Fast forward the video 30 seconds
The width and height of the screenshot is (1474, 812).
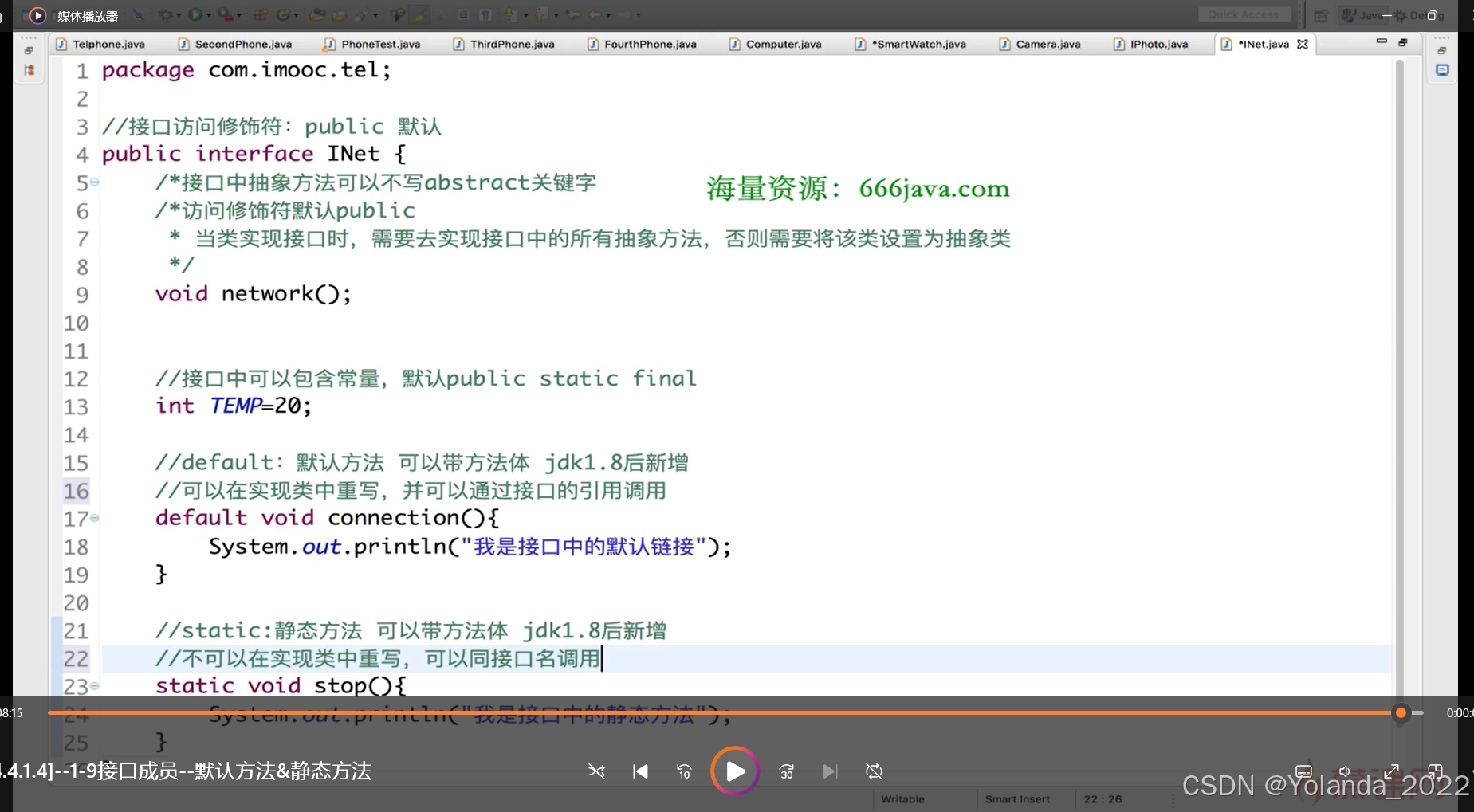(x=786, y=771)
